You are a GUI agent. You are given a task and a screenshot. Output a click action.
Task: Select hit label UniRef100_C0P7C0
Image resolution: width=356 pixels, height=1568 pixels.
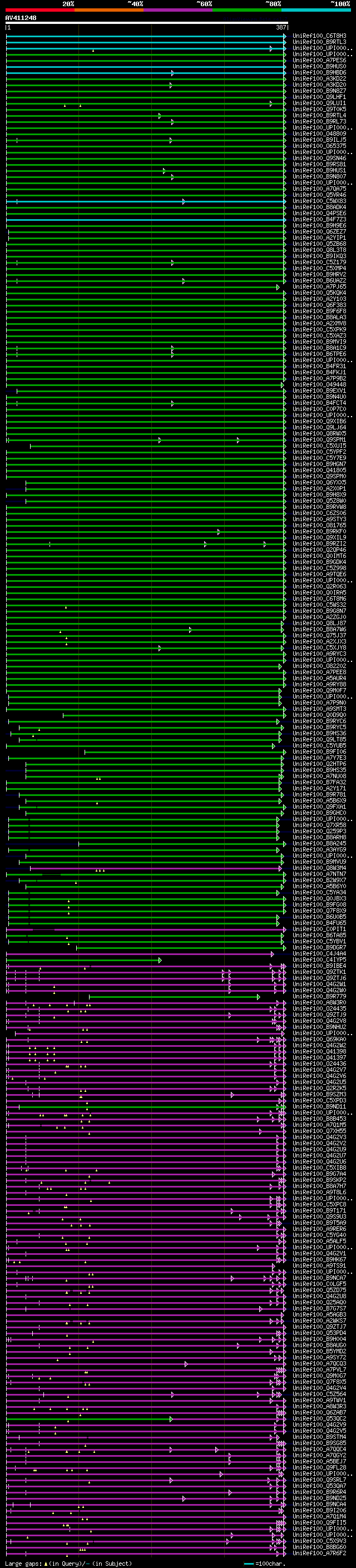point(319,409)
